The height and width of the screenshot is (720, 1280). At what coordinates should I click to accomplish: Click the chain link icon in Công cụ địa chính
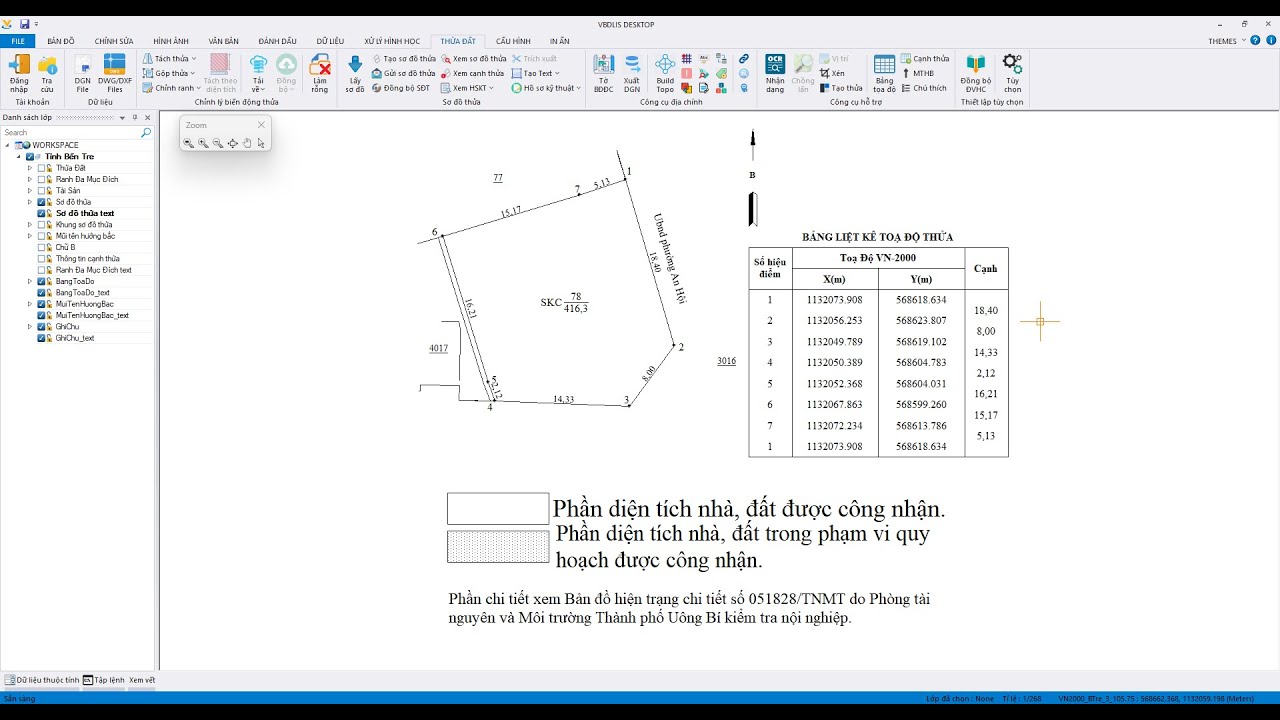click(x=744, y=59)
